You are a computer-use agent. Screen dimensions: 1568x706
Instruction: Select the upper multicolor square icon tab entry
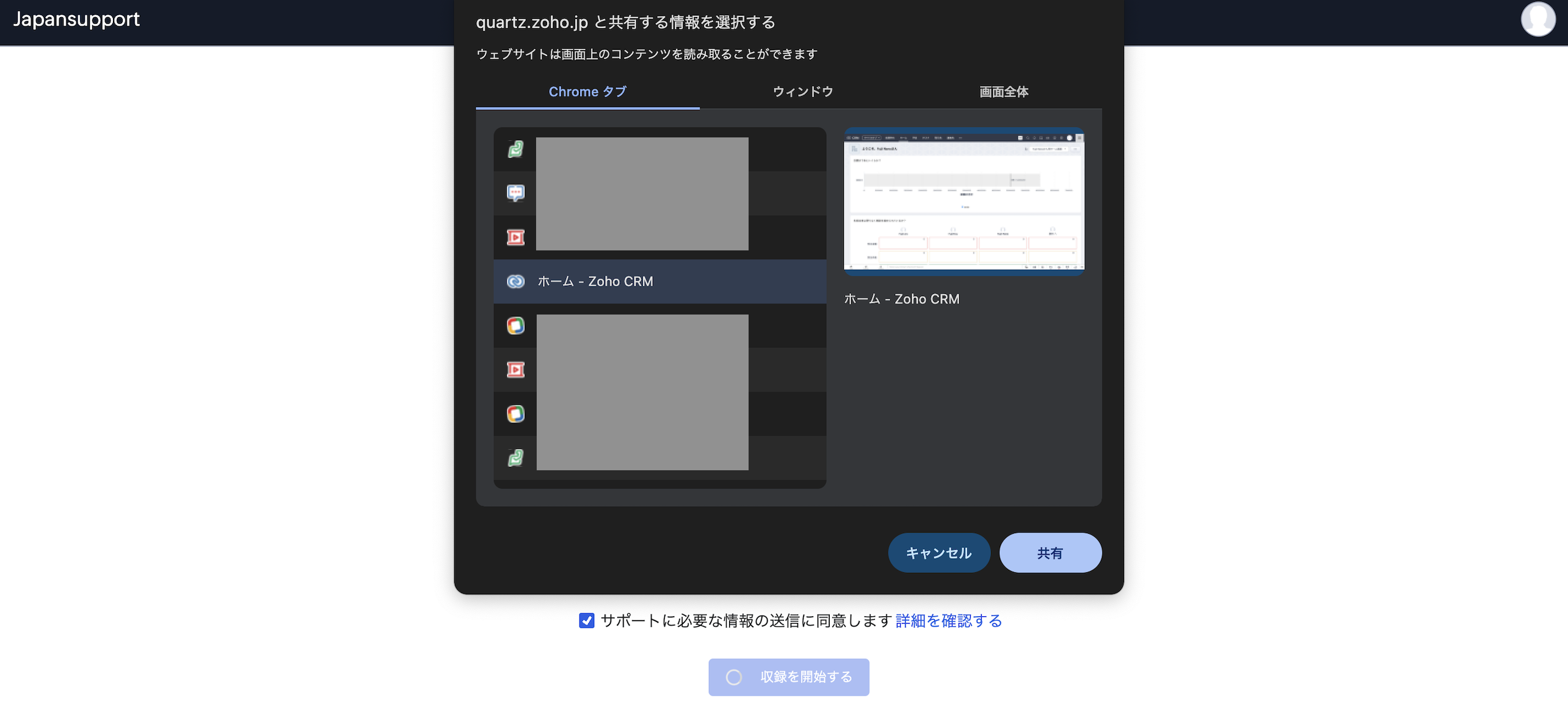click(515, 326)
